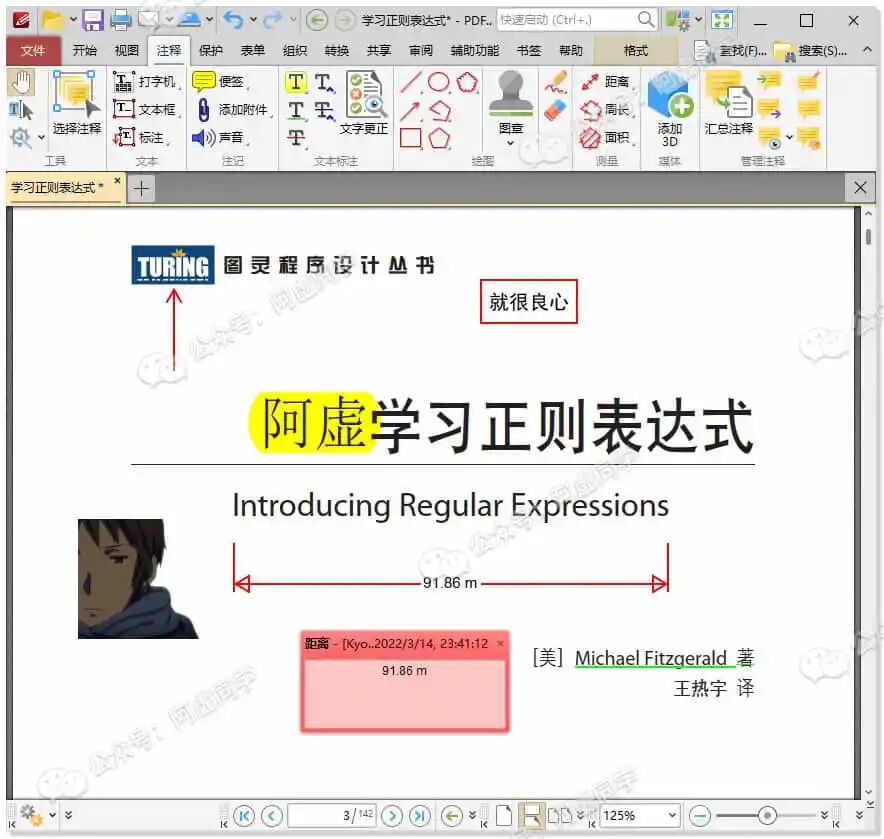The image size is (884, 839).
Task: Click the Undo arrow icon
Action: [x=233, y=20]
